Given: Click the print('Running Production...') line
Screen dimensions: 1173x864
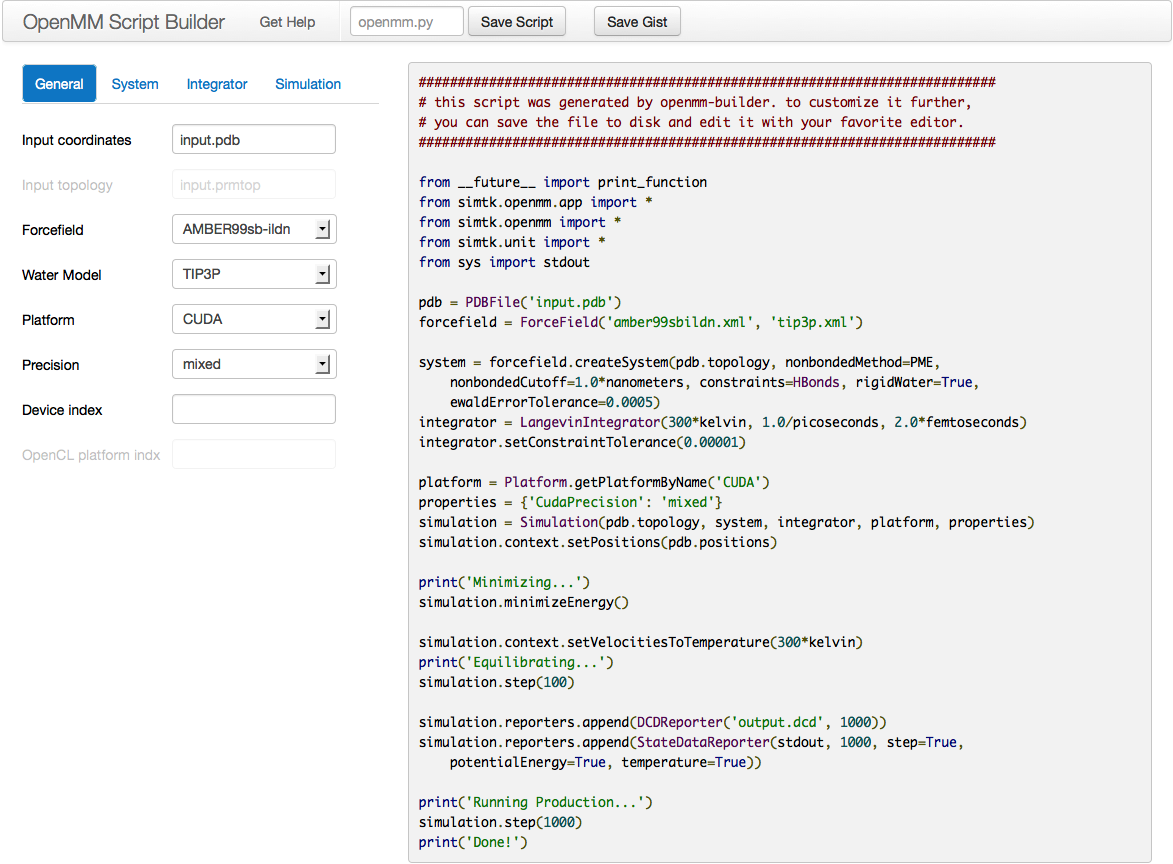Looking at the screenshot, I should [x=536, y=803].
